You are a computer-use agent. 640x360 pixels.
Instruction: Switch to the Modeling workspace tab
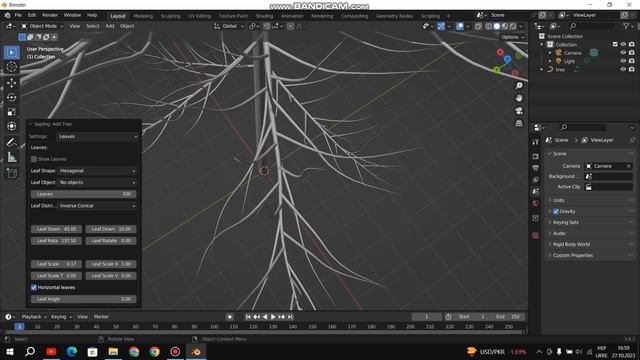pos(143,16)
